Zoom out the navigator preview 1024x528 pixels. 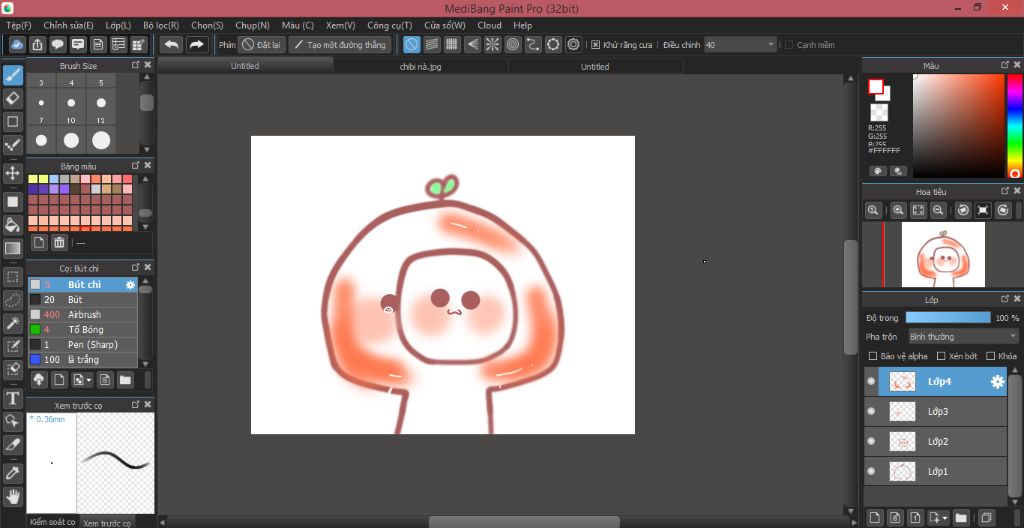pyautogui.click(x=938, y=210)
